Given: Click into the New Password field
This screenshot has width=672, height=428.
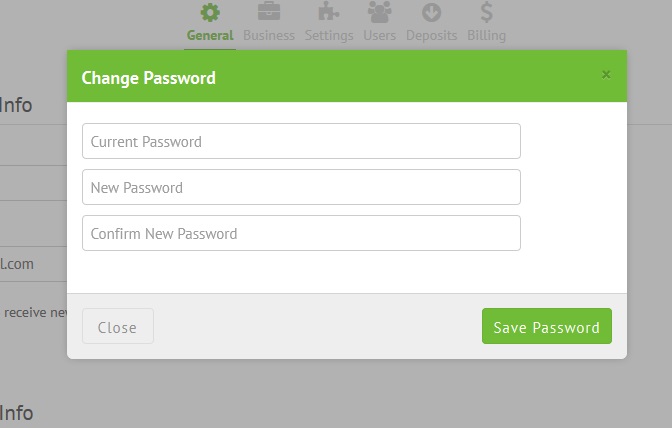Looking at the screenshot, I should pyautogui.click(x=301, y=187).
